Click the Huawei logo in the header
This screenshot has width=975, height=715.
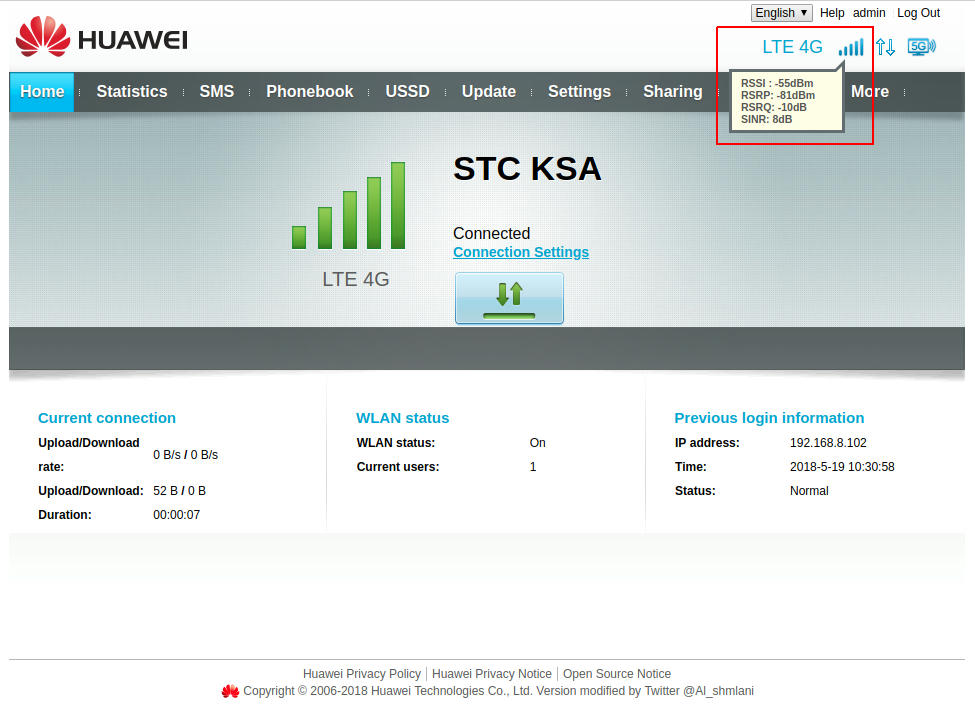click(101, 37)
